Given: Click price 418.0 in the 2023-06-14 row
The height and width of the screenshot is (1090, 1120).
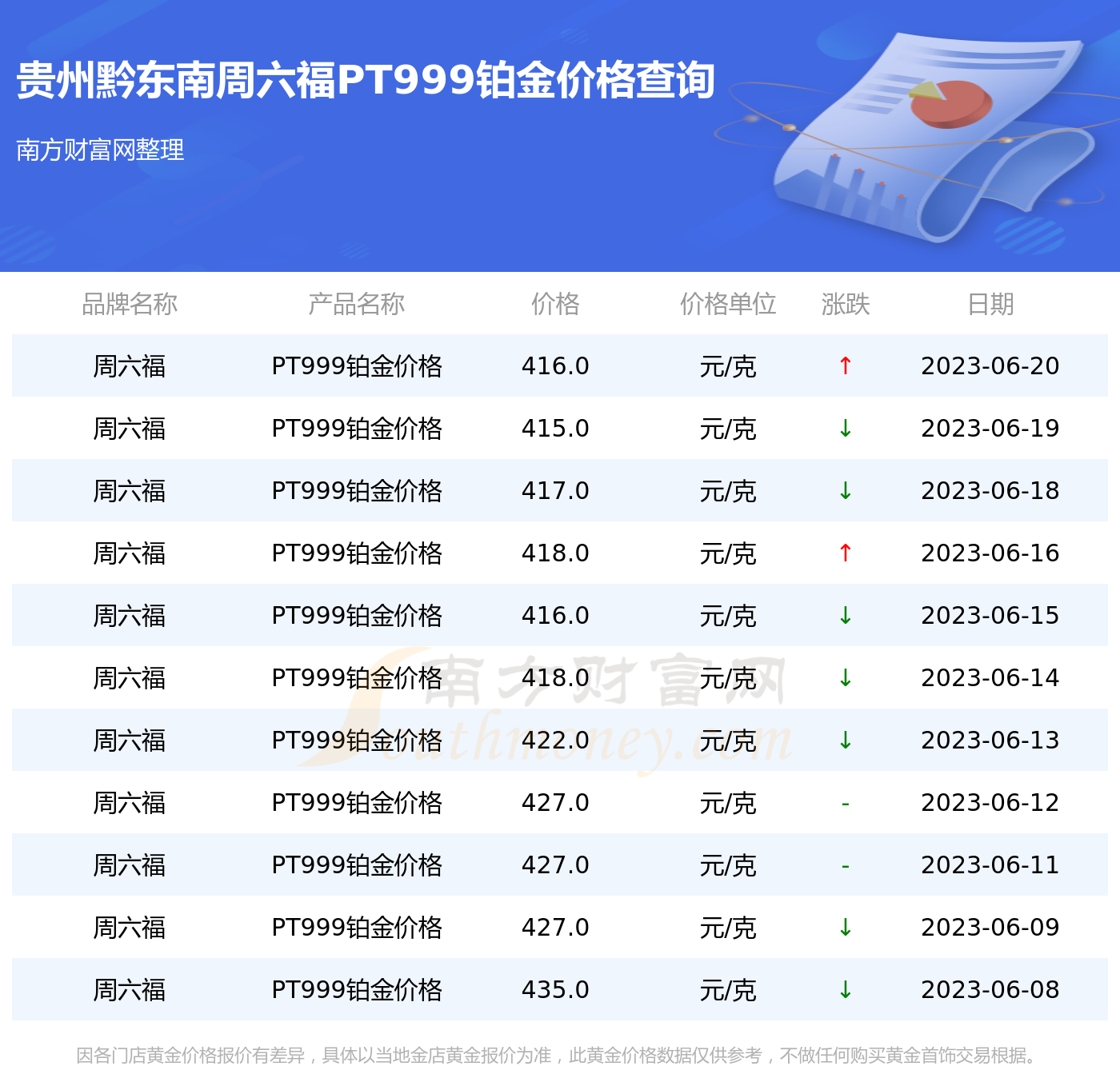Looking at the screenshot, I should pos(555,677).
